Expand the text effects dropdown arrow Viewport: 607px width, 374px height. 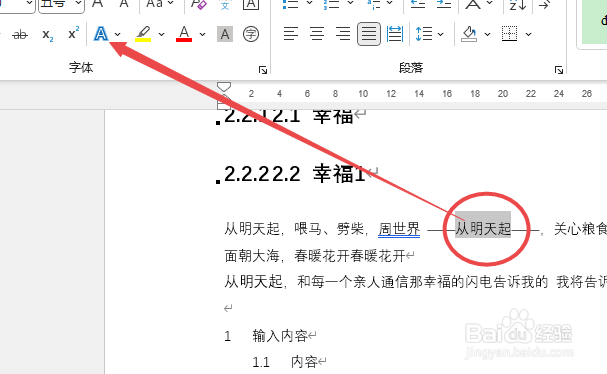click(x=118, y=34)
